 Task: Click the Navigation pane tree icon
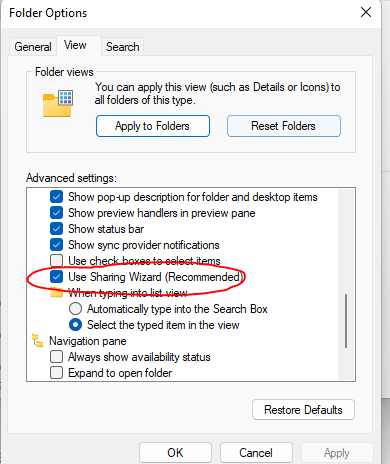[37, 341]
